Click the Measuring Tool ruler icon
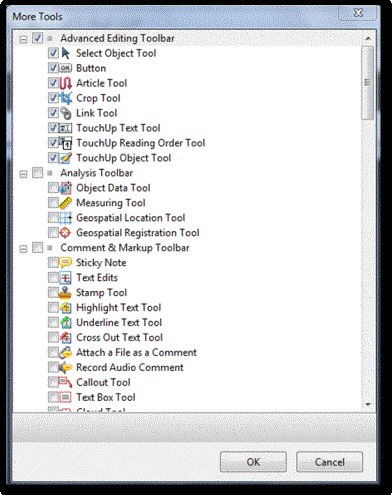This screenshot has width=392, height=495. [x=65, y=203]
